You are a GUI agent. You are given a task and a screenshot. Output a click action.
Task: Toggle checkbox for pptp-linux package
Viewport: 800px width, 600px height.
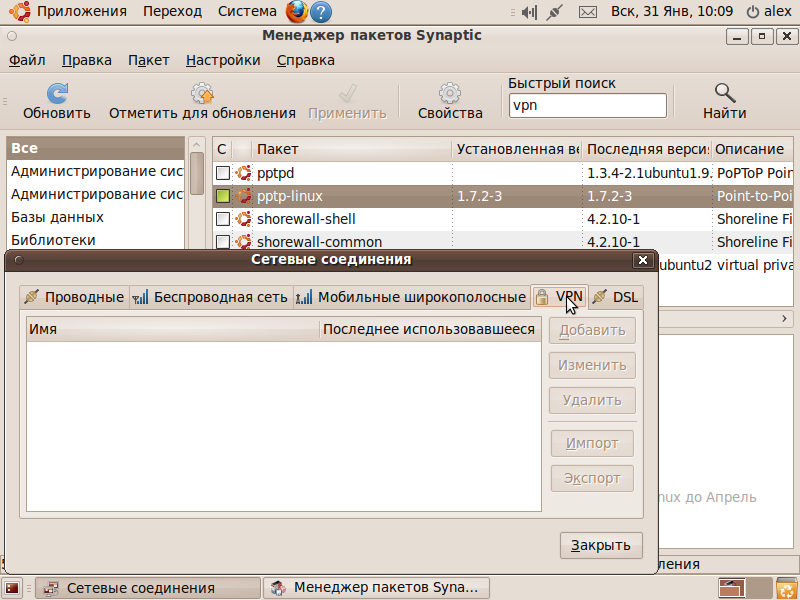(223, 196)
